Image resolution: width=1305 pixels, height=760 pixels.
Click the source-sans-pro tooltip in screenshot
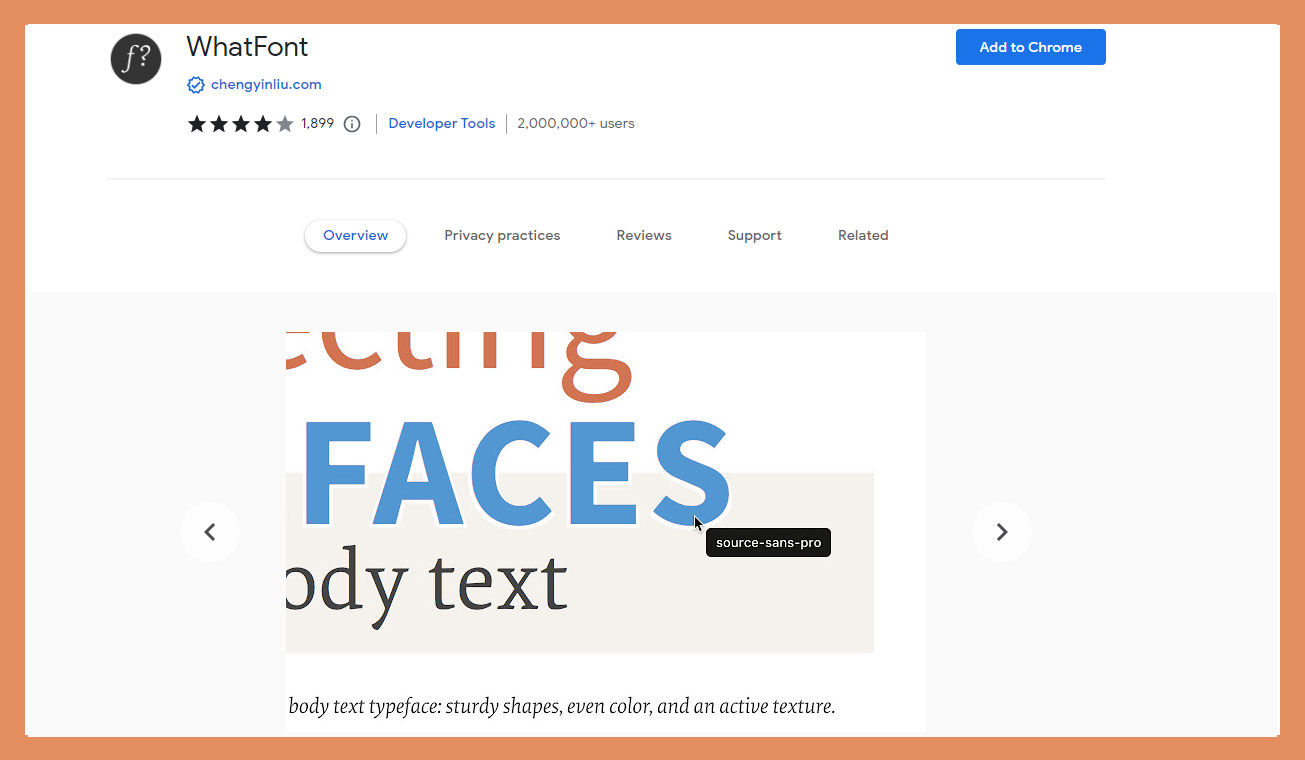click(768, 542)
